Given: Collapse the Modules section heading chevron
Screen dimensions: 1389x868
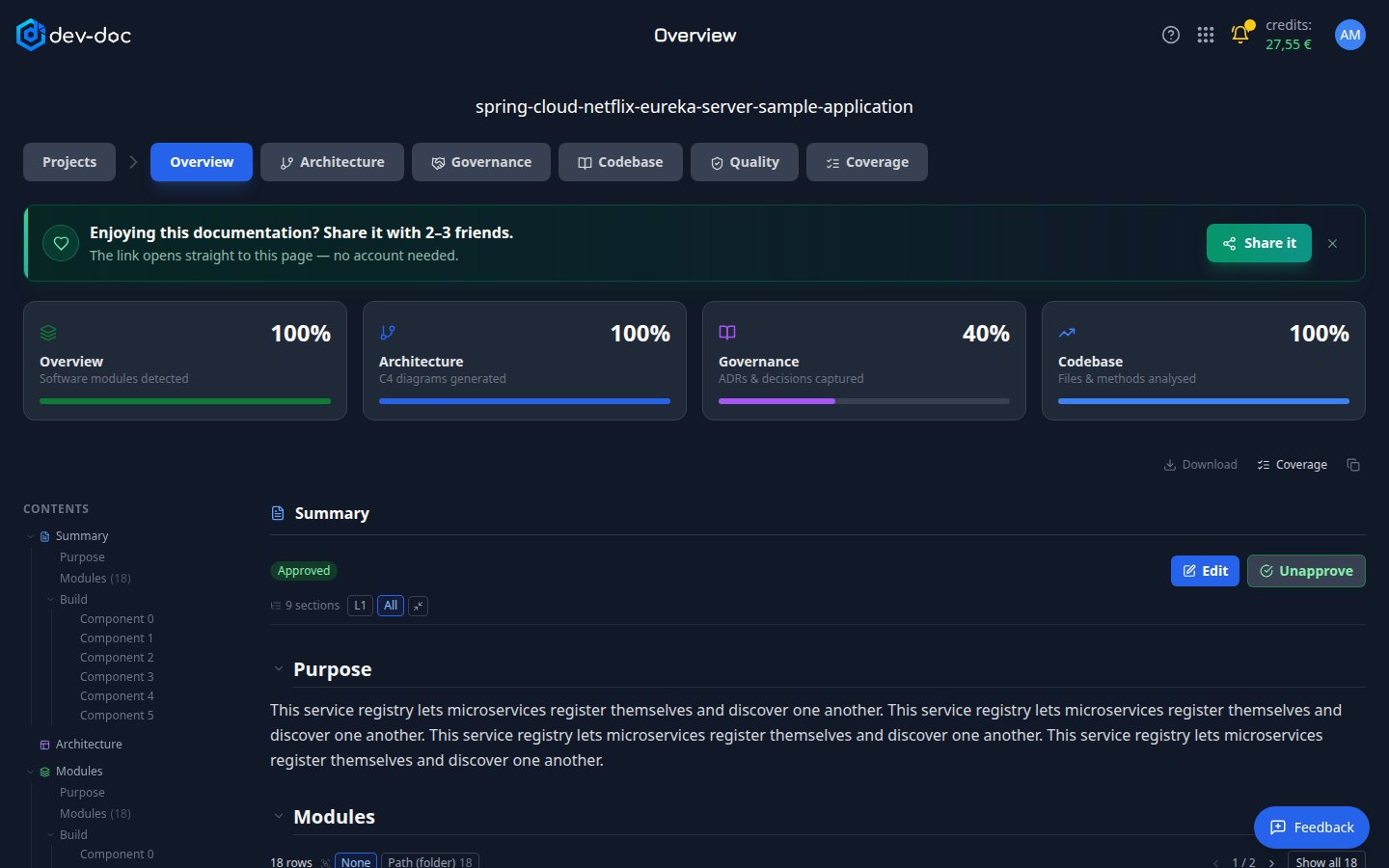Looking at the screenshot, I should tap(278, 817).
